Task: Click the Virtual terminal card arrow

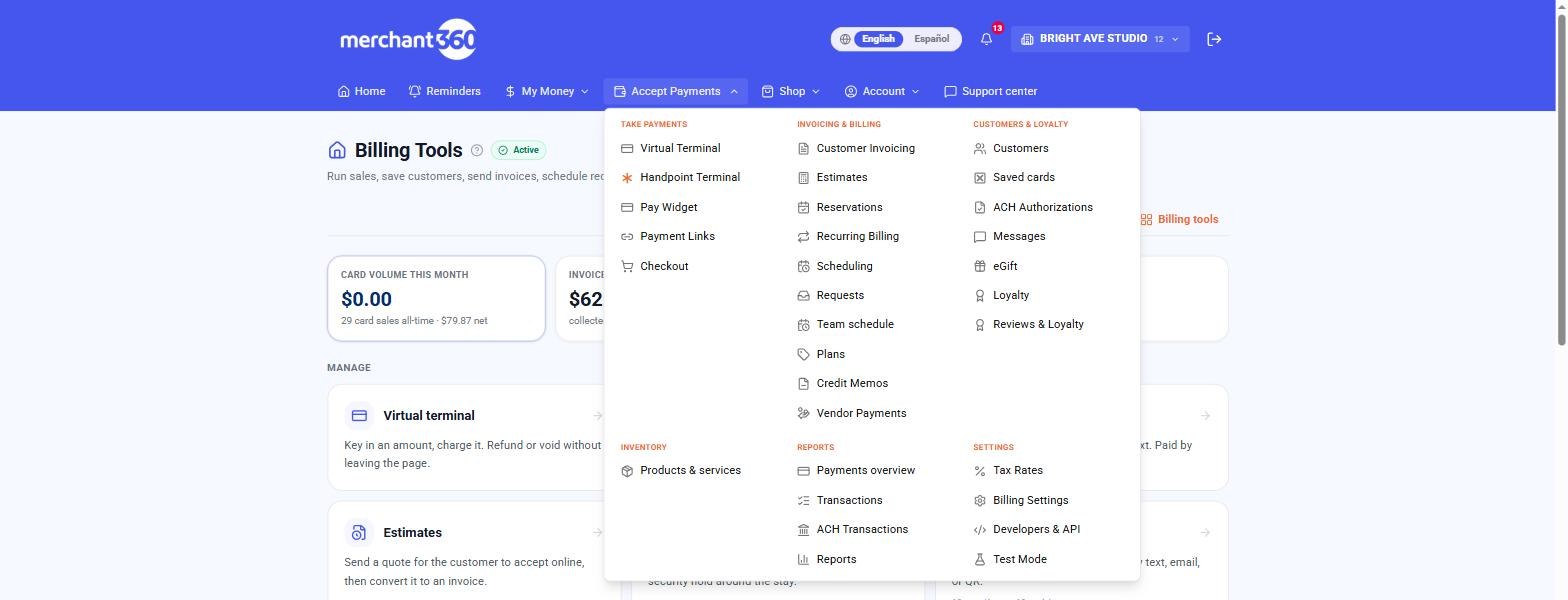Action: [597, 416]
